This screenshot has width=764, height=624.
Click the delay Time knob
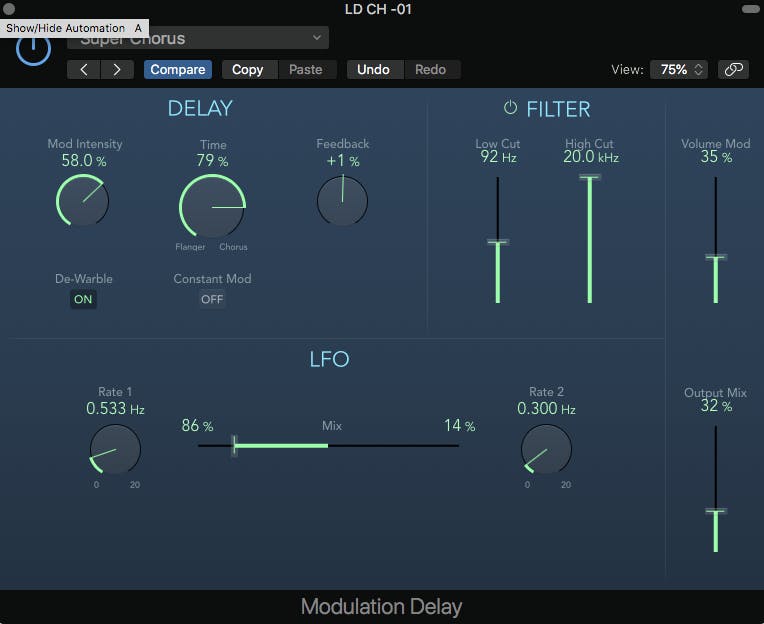(213, 207)
